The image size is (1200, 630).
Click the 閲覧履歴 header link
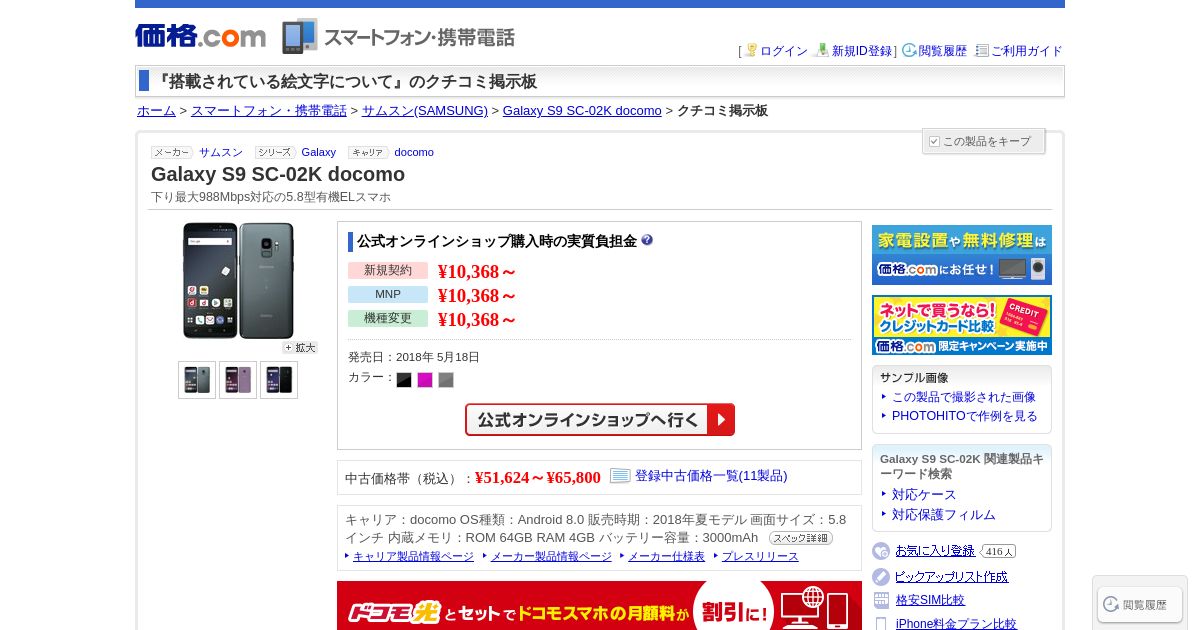(x=943, y=51)
